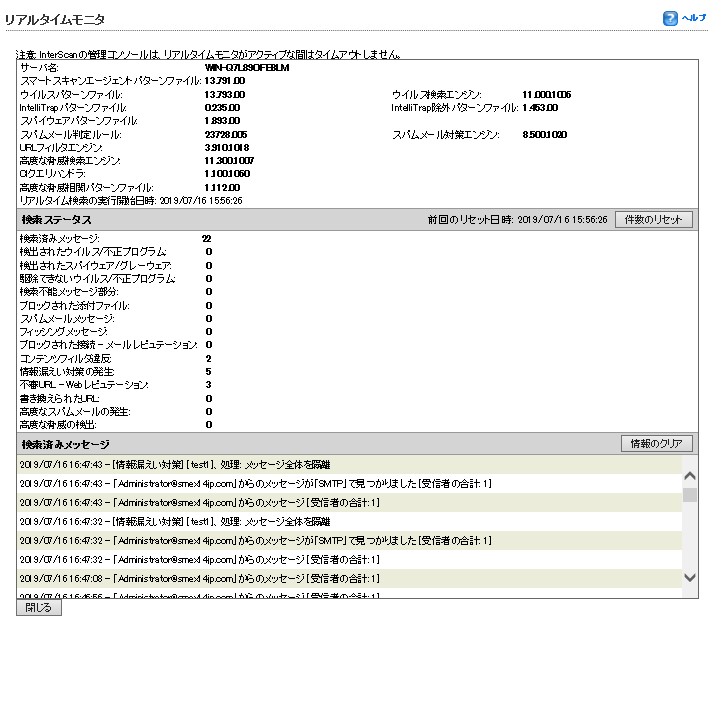Select the 16:47:08 Administrator message log entry
Image resolution: width=726 pixels, height=710 pixels.
199,578
